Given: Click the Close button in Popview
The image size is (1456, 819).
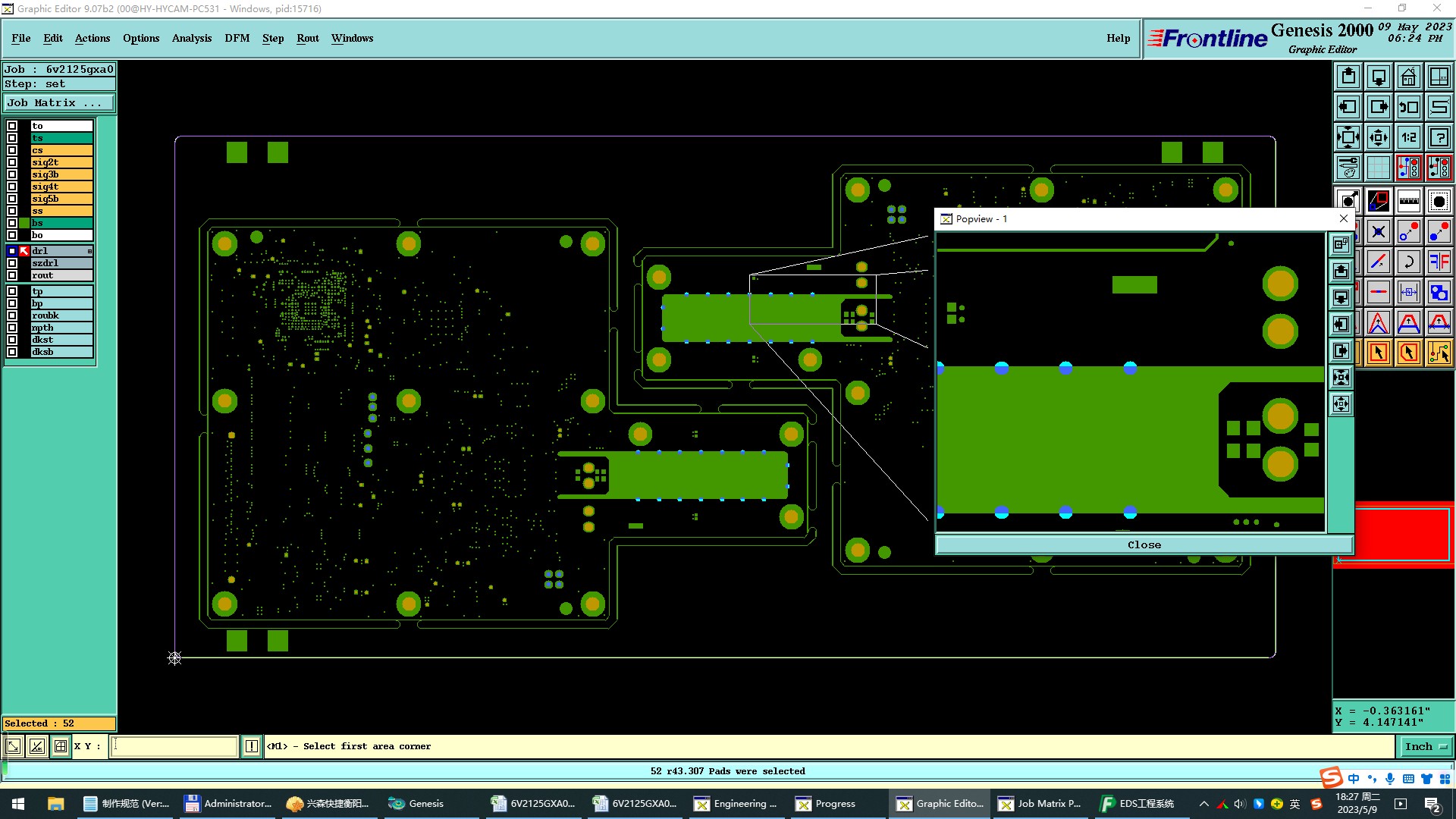Looking at the screenshot, I should (x=1144, y=544).
